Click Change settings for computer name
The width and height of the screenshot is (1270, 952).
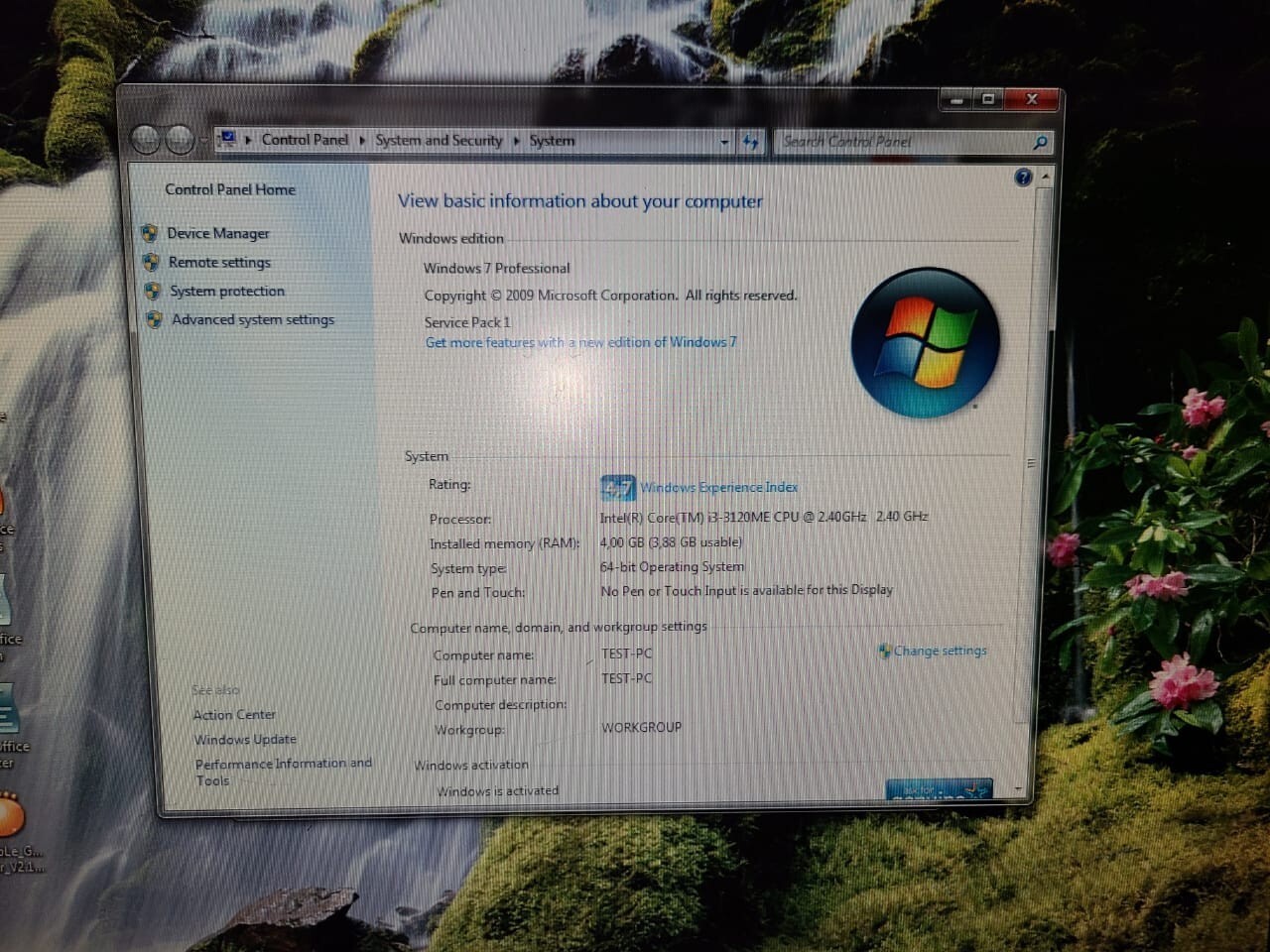941,651
